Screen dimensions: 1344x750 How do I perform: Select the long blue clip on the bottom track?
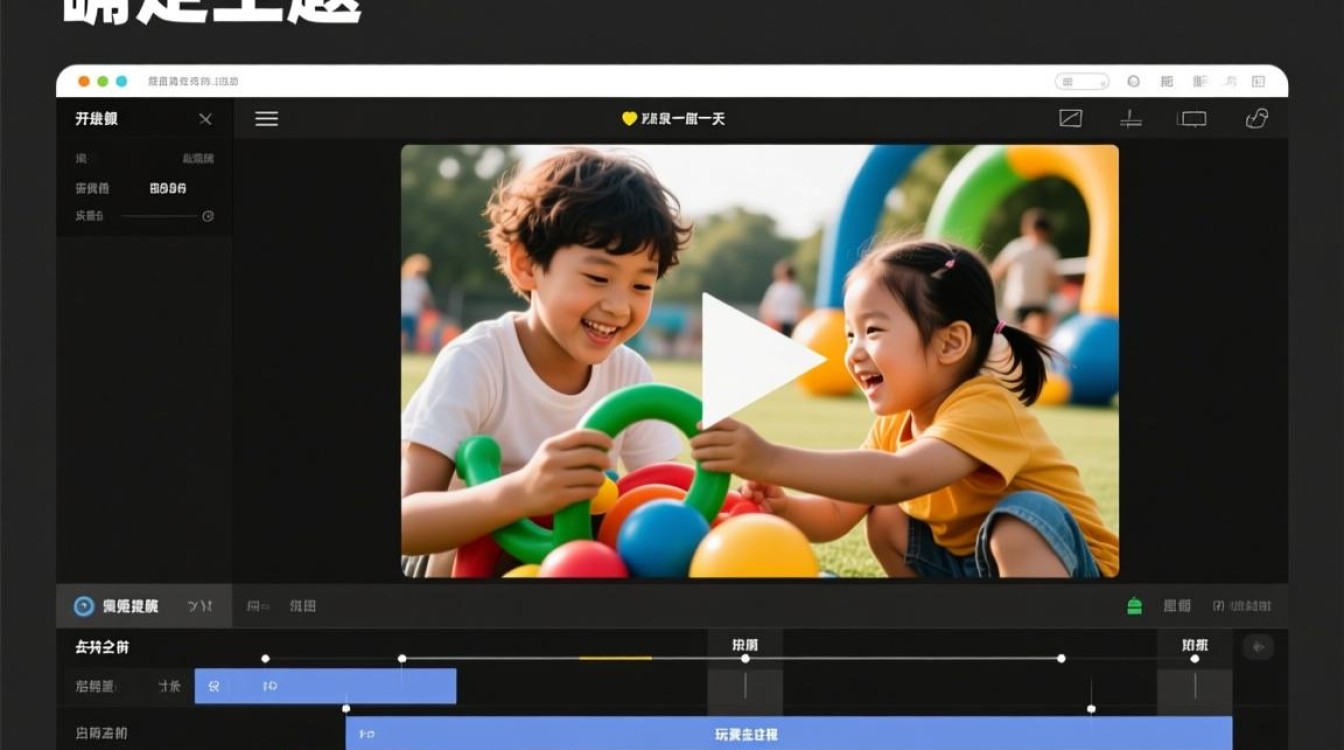(788, 734)
